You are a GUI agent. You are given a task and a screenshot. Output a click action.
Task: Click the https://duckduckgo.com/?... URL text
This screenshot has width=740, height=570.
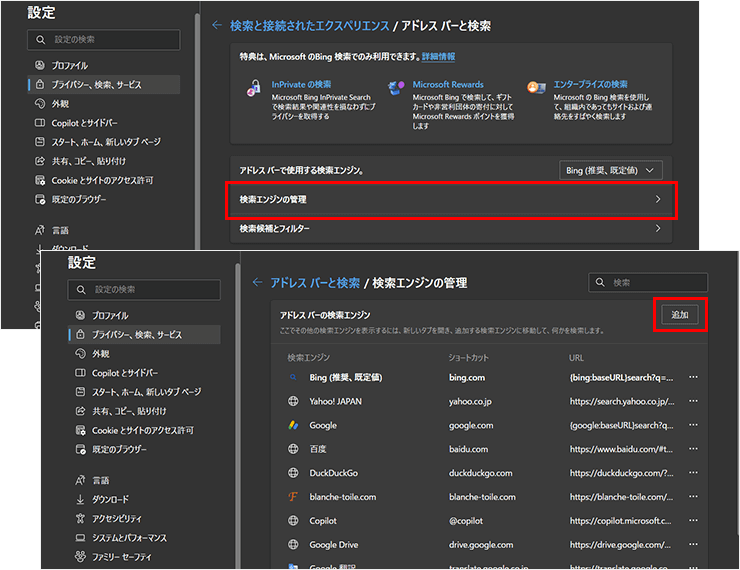[x=621, y=473]
